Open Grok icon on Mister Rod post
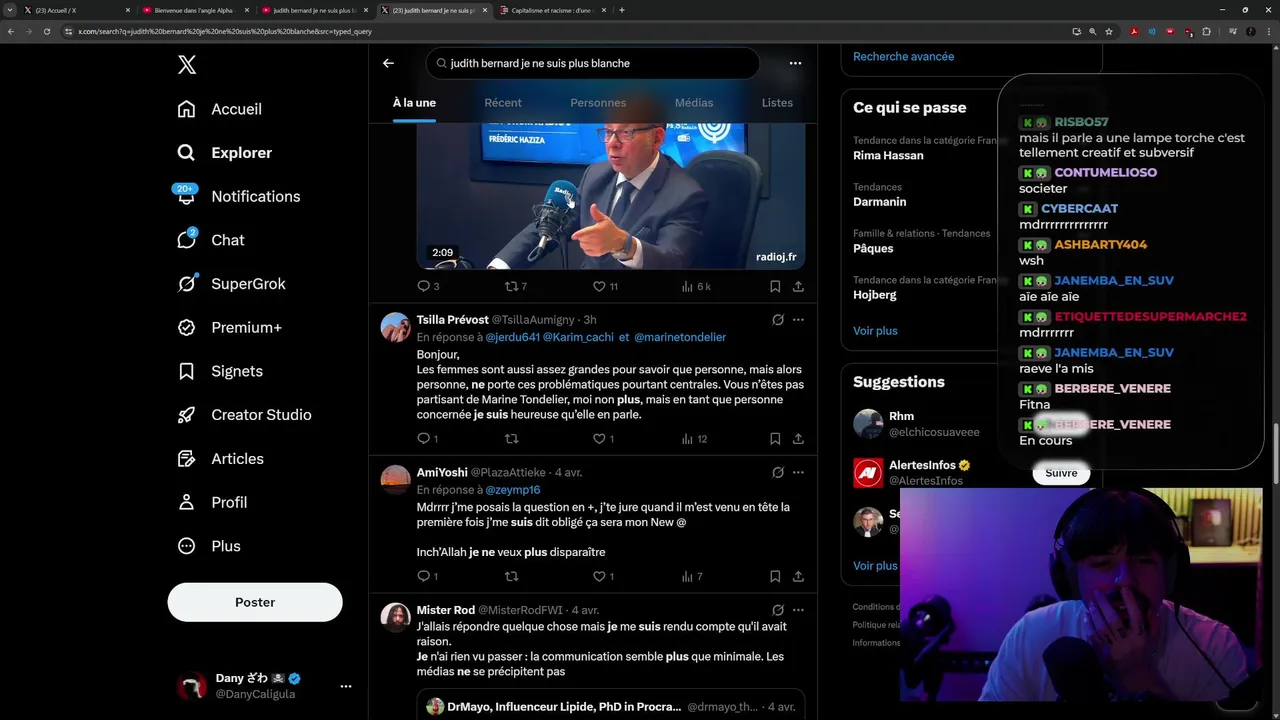 tap(777, 610)
